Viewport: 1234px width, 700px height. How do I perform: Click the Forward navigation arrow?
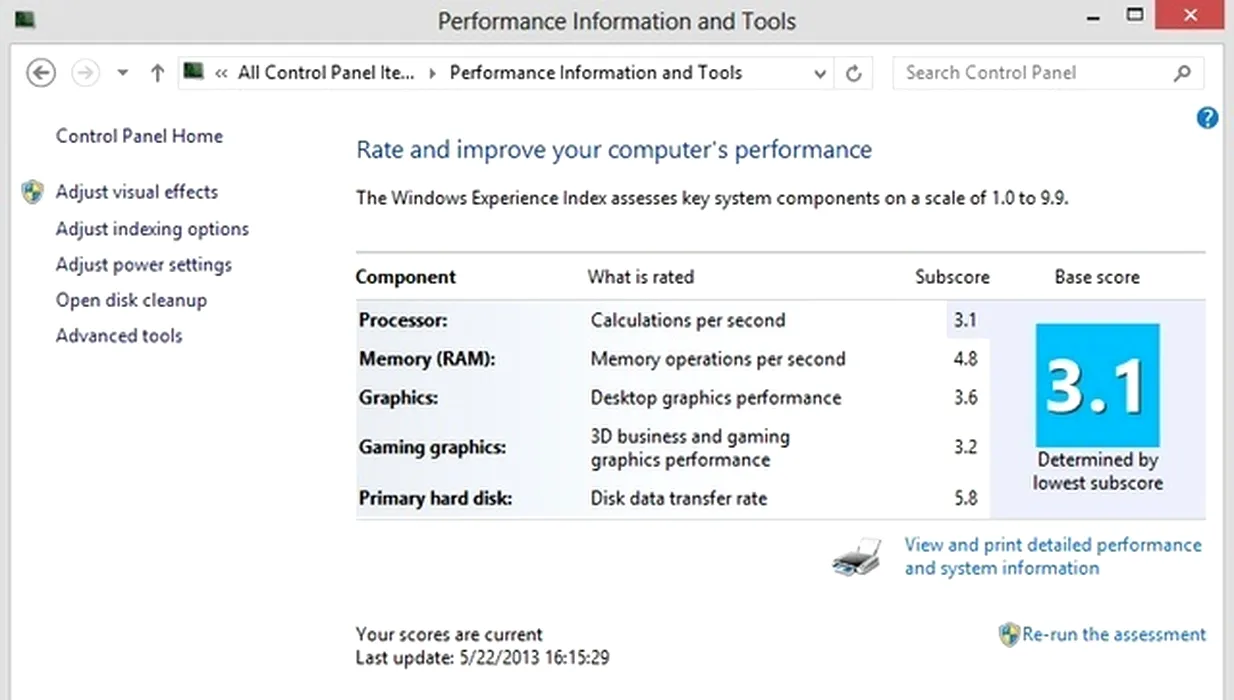(x=87, y=73)
